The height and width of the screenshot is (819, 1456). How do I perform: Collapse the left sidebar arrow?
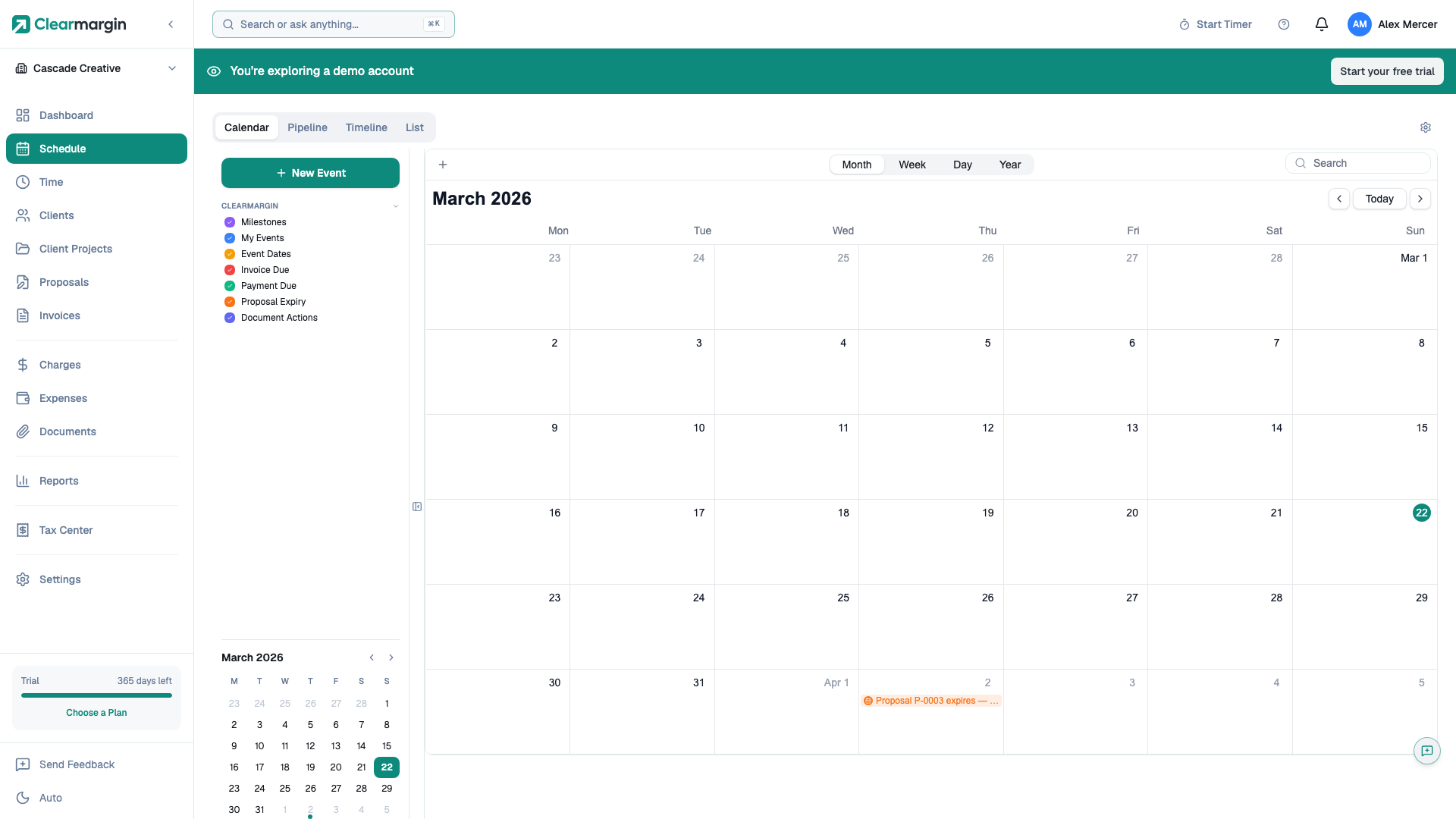tap(171, 24)
